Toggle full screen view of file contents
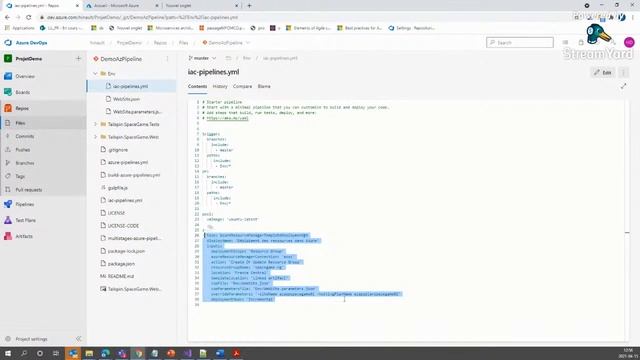The width and height of the screenshot is (640, 360). tap(623, 86)
